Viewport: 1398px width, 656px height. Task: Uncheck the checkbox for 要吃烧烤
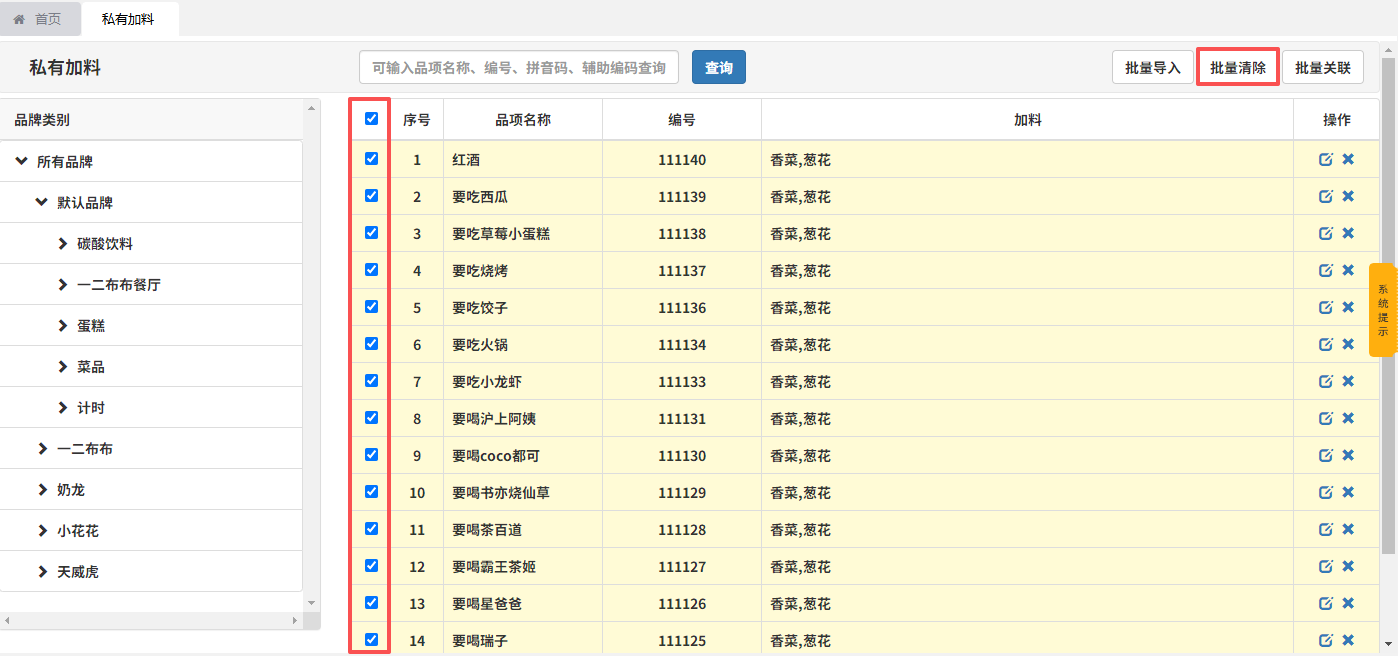coord(371,269)
